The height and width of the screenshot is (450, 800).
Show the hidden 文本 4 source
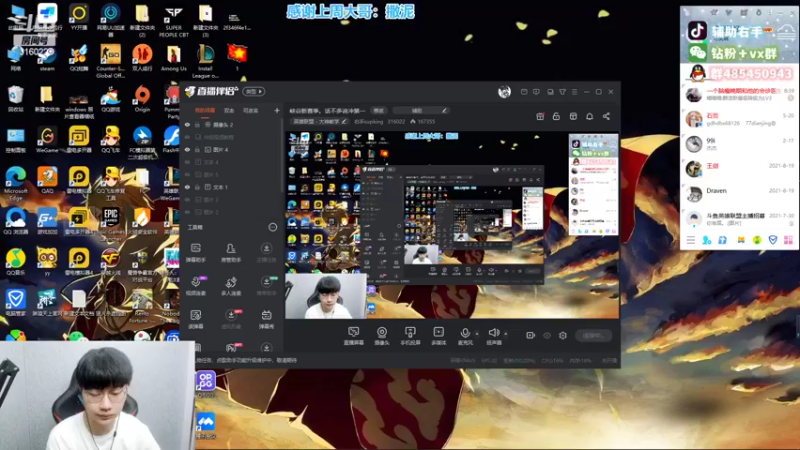point(187,162)
